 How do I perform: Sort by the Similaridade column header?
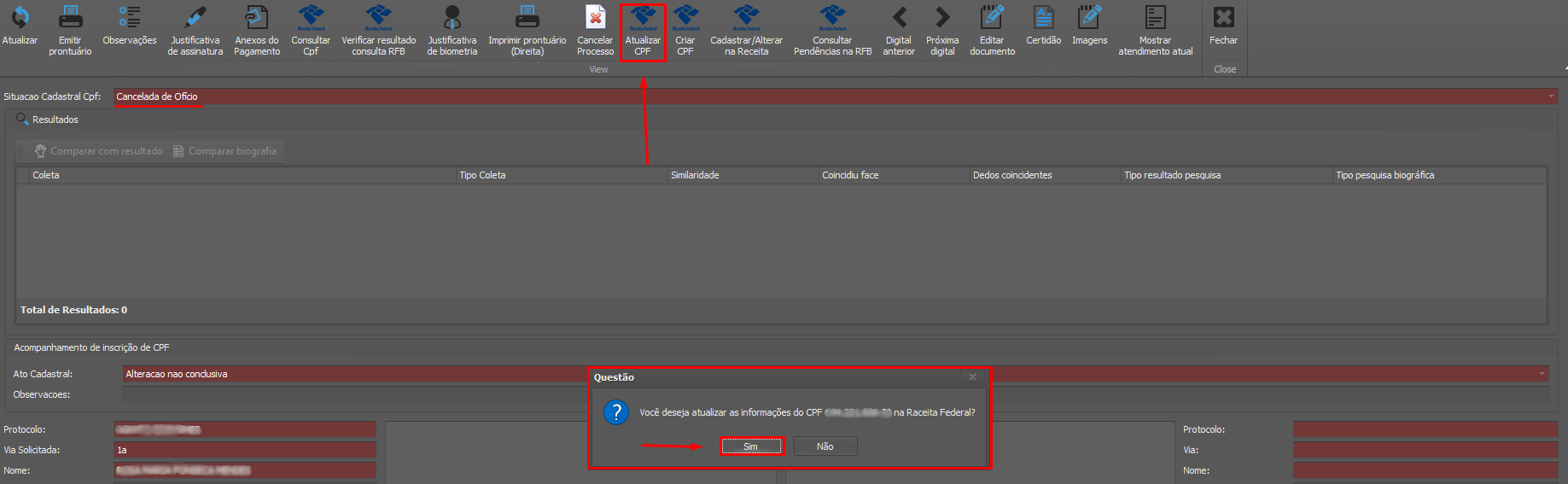coord(743,175)
